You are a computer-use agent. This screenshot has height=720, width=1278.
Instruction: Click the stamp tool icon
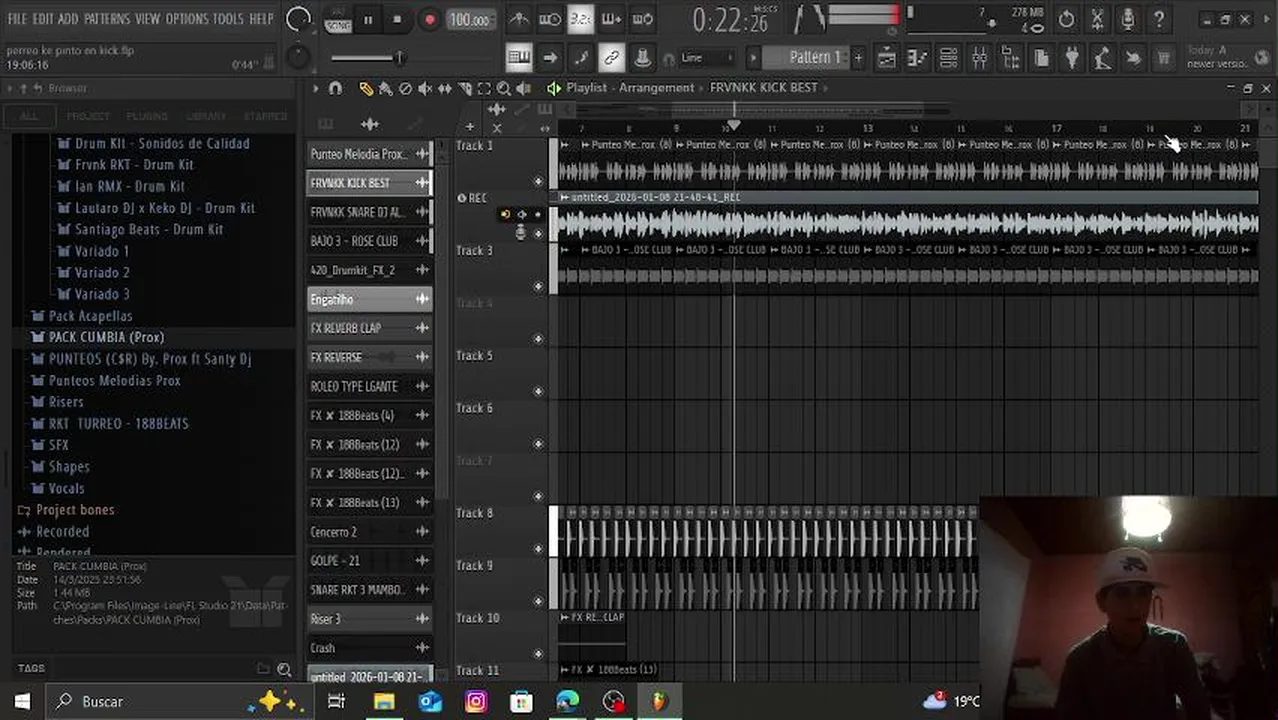(642, 57)
